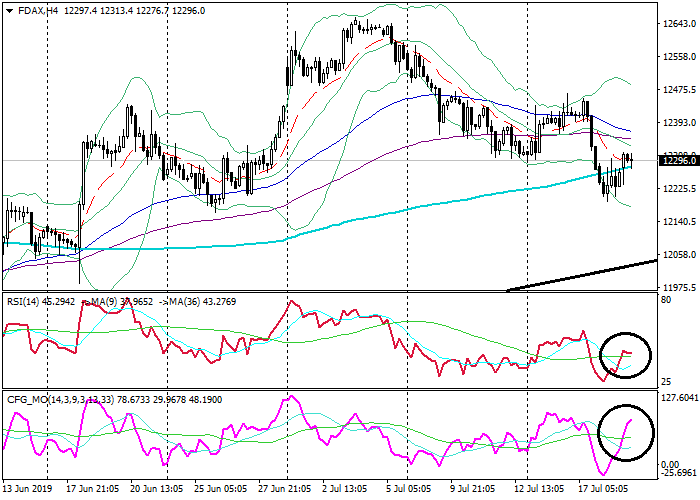Select the black circle on CFG_MO panel
Image resolution: width=700 pixels, height=500 pixels.
[x=625, y=432]
